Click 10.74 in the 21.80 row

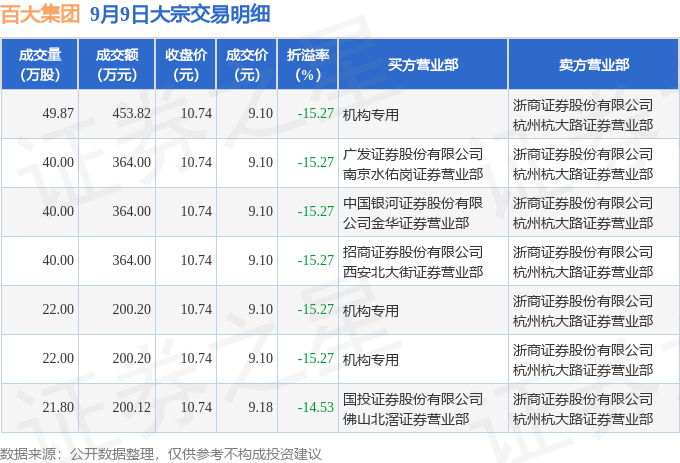tap(196, 408)
